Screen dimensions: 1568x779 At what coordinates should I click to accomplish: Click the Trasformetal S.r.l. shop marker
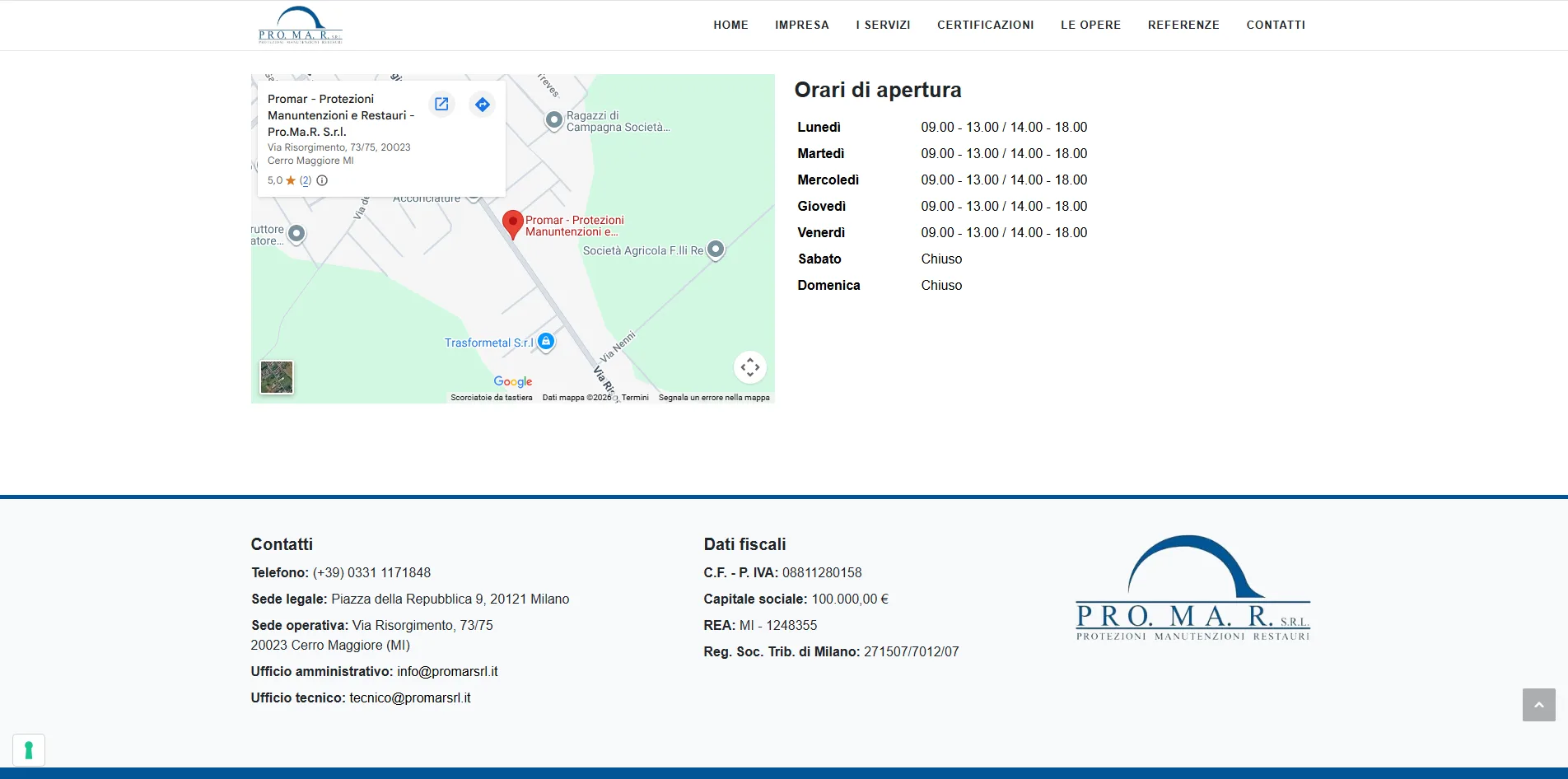(545, 342)
